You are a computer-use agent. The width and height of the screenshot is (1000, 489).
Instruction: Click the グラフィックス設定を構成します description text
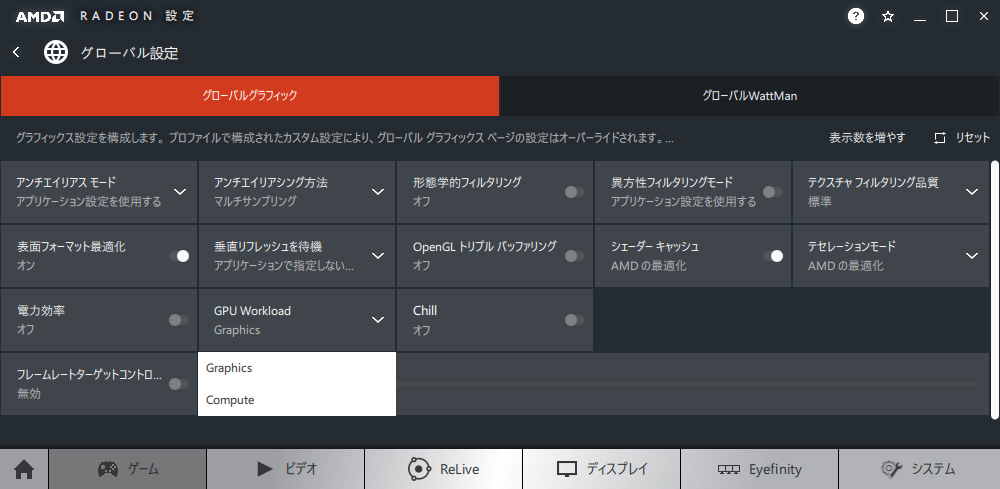[x=344, y=138]
